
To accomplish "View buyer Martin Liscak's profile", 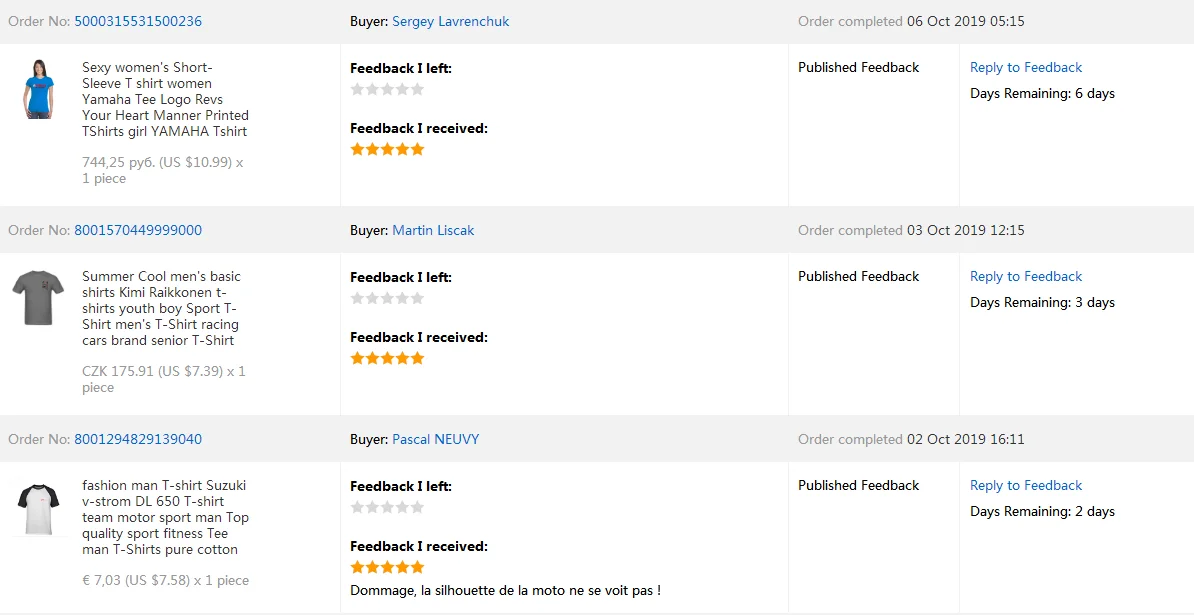I will (433, 230).
